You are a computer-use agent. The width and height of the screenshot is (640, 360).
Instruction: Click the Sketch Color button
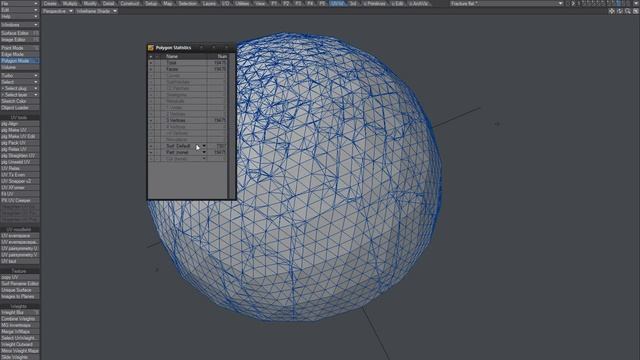pos(20,101)
